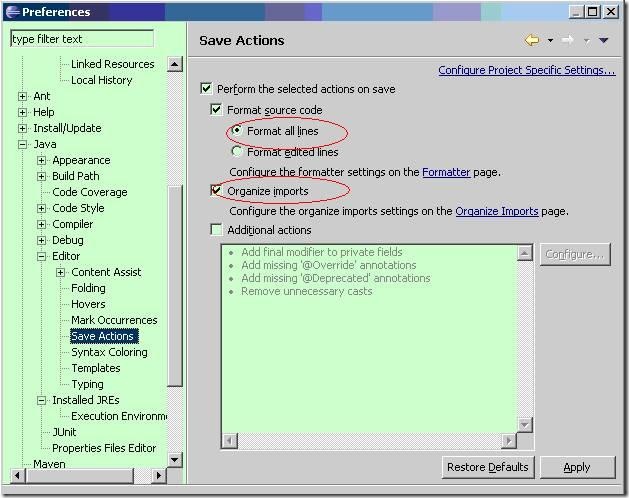The width and height of the screenshot is (629, 498).
Task: Toggle the Organize imports checkbox
Action: 216,191
